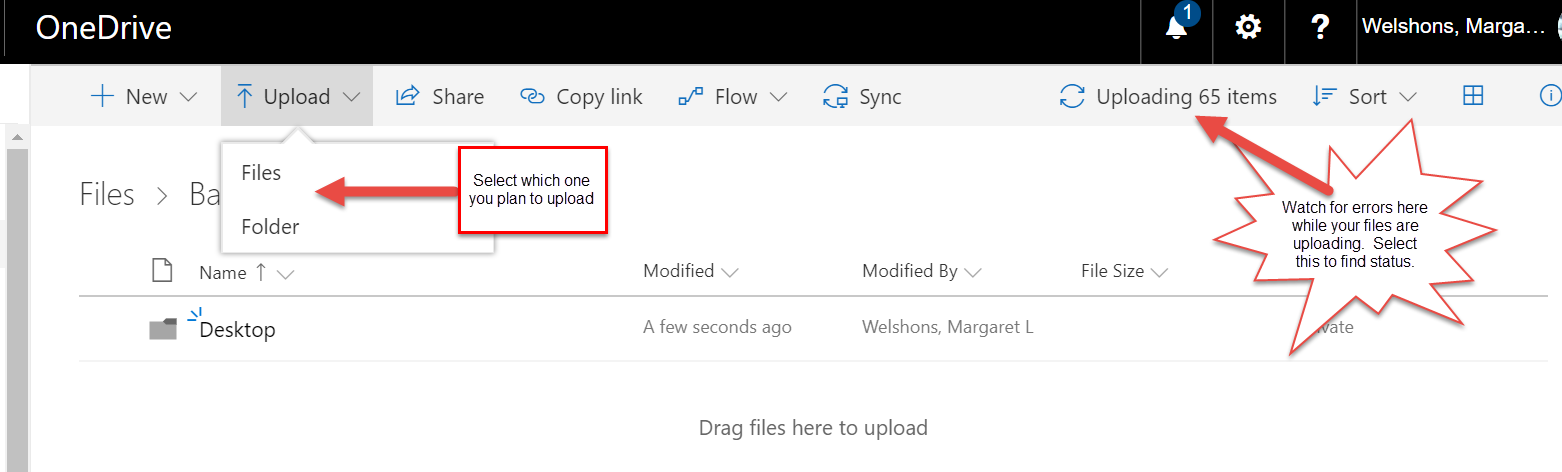Choose Folder from the Upload menu
Image resolution: width=1562 pixels, height=472 pixels.
tap(270, 227)
